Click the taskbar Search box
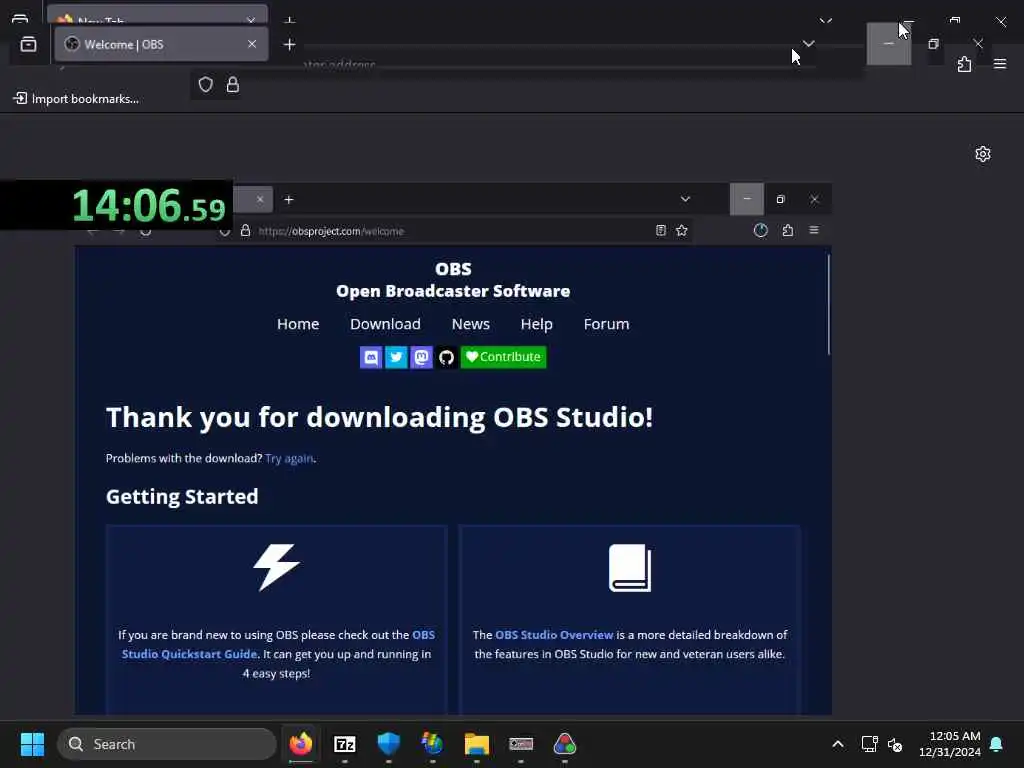The width and height of the screenshot is (1024, 768). click(167, 744)
